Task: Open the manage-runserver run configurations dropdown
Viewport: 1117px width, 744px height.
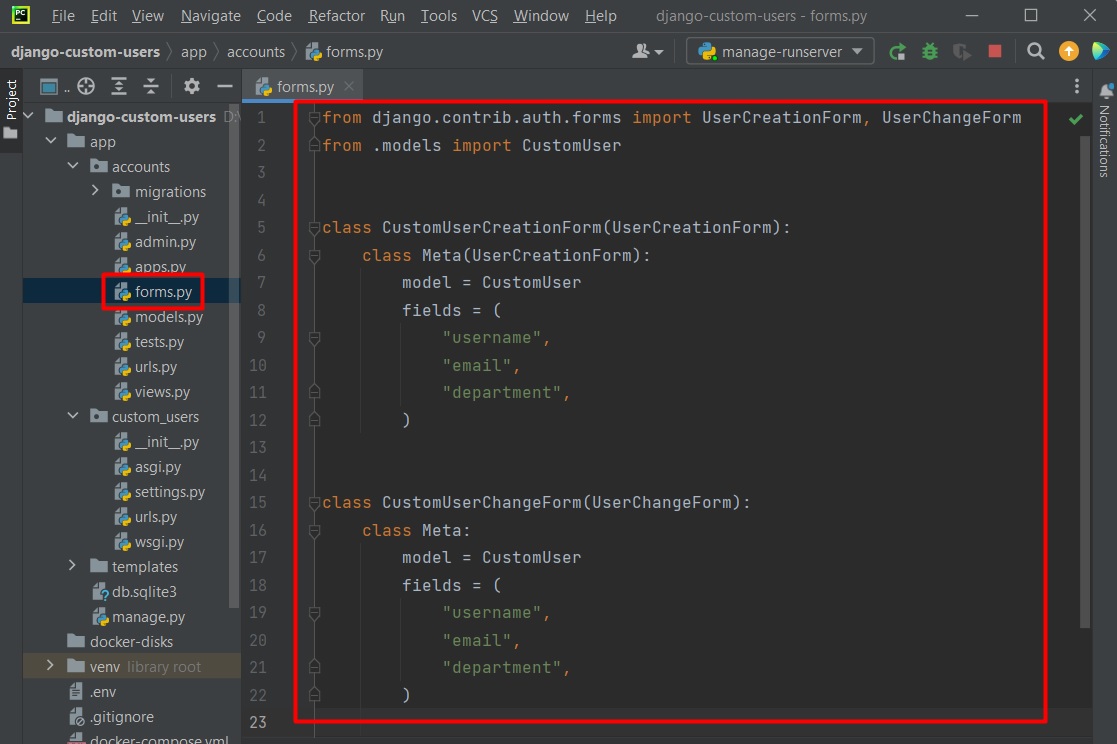Action: point(779,51)
